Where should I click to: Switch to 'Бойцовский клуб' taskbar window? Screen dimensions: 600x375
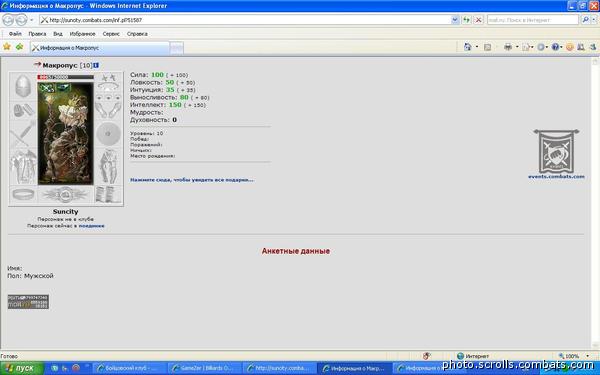point(129,368)
